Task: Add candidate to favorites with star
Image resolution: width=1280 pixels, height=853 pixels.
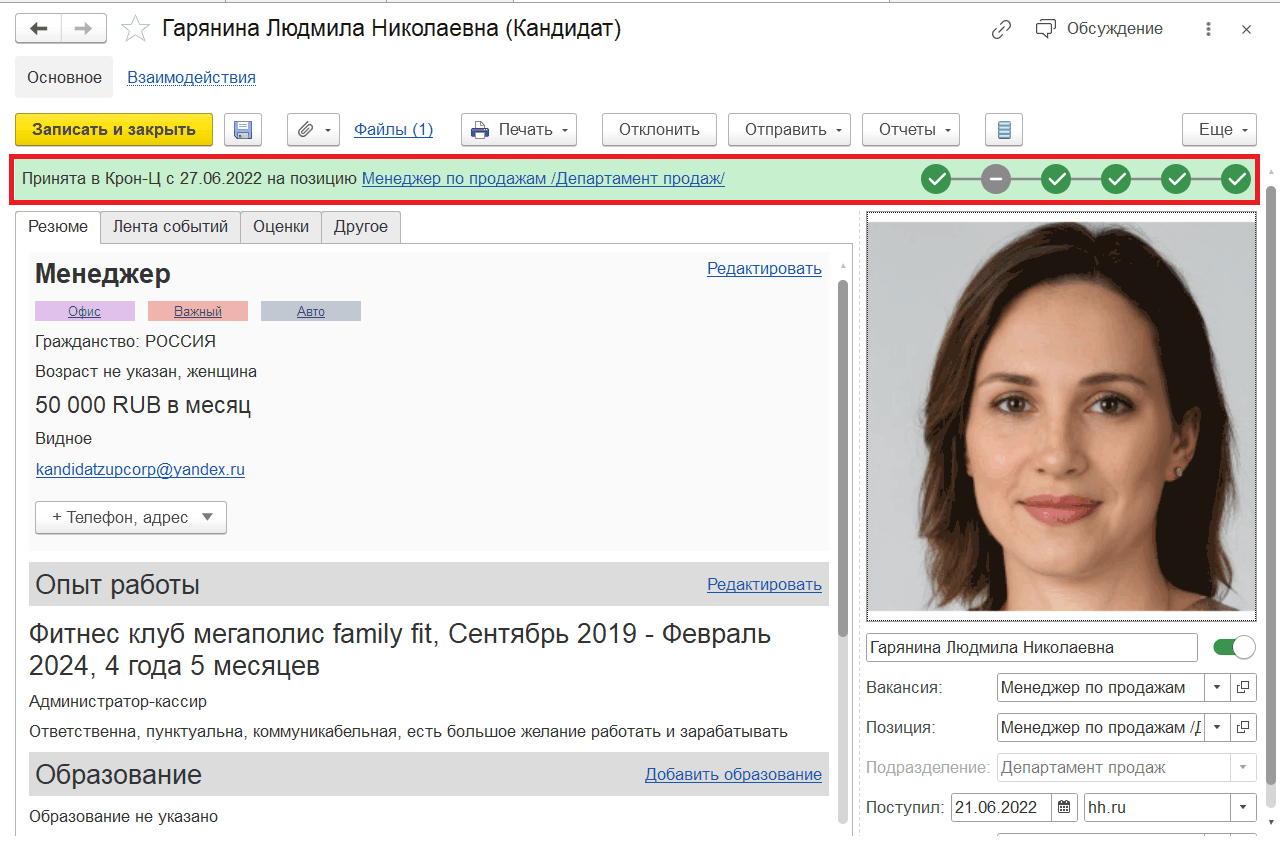Action: (x=135, y=29)
